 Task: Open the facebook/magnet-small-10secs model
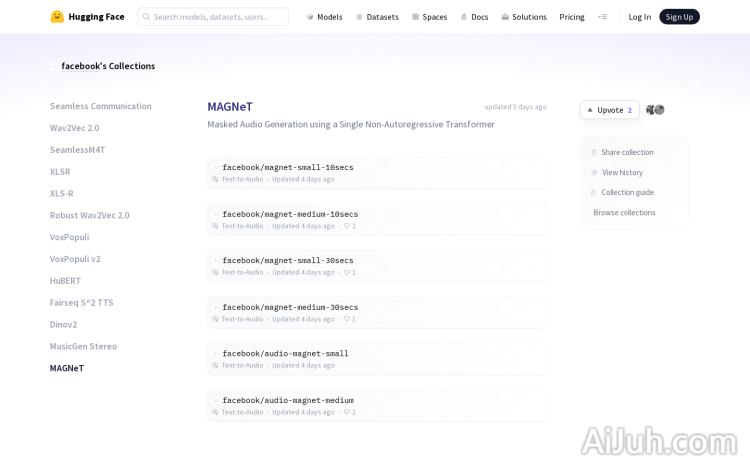[287, 167]
